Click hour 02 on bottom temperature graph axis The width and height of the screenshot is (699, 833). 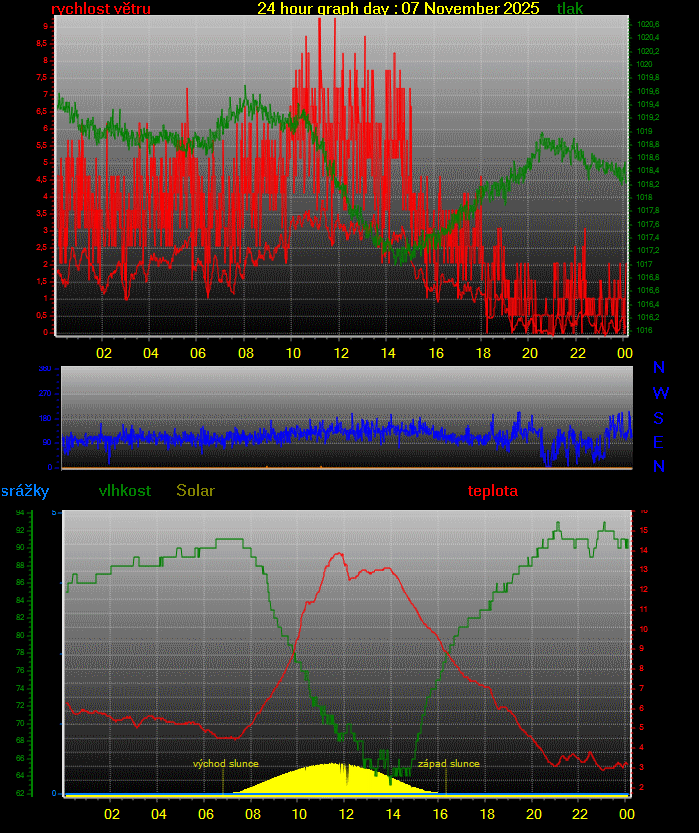111,813
